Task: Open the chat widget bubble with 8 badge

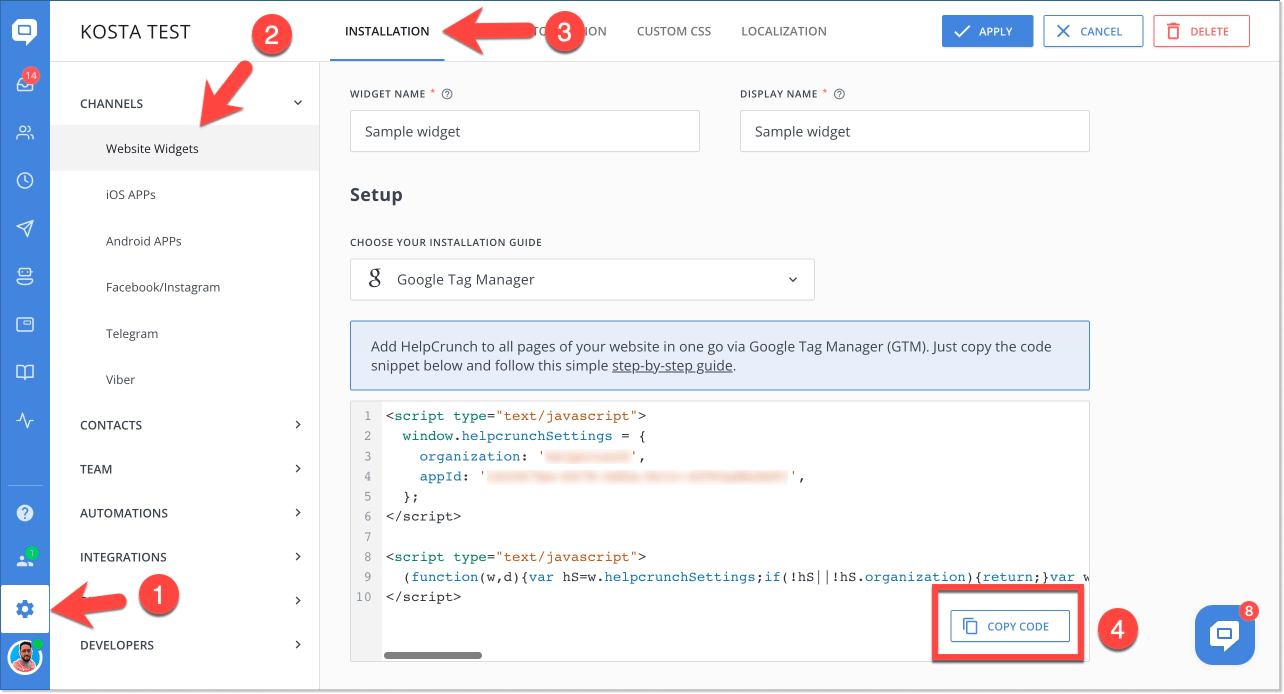Action: 1225,634
